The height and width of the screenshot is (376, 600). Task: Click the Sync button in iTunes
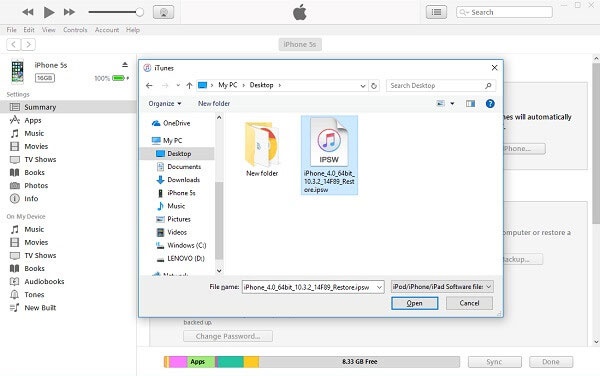point(494,362)
